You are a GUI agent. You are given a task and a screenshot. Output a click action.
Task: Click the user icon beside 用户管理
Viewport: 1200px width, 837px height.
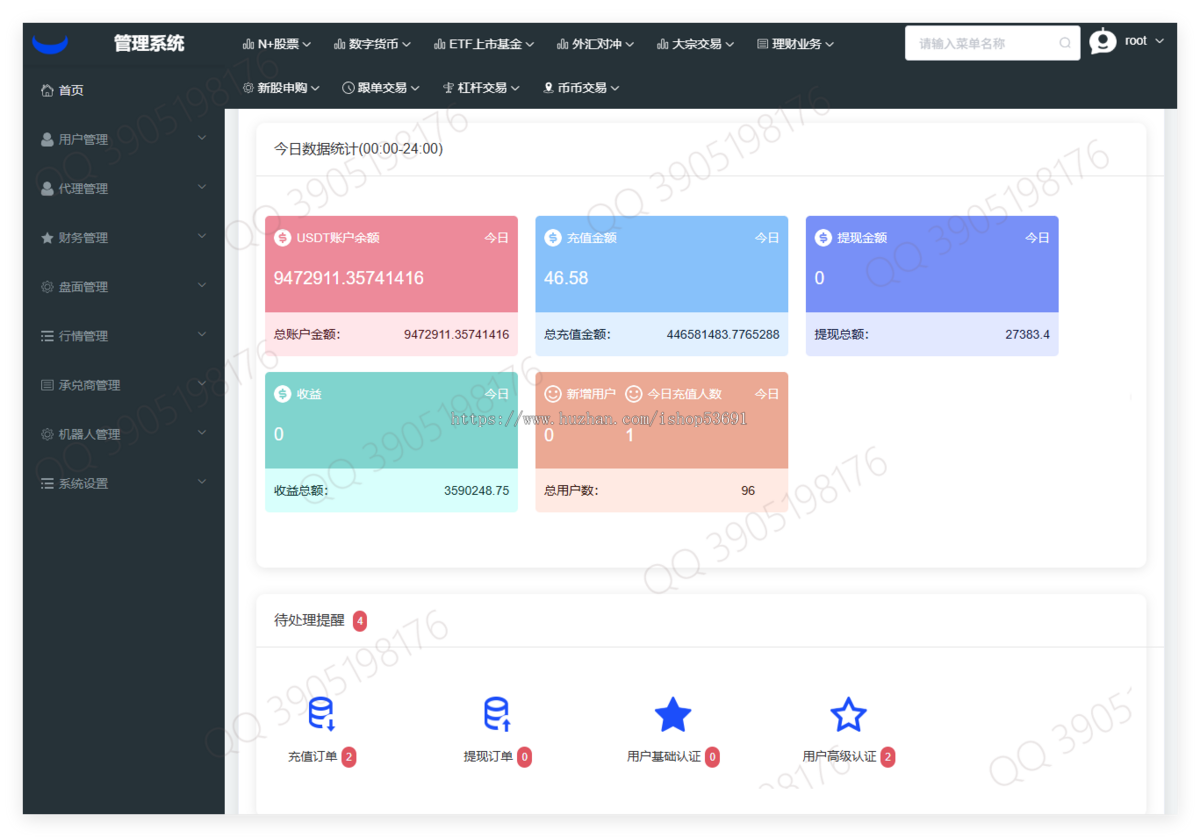point(47,139)
